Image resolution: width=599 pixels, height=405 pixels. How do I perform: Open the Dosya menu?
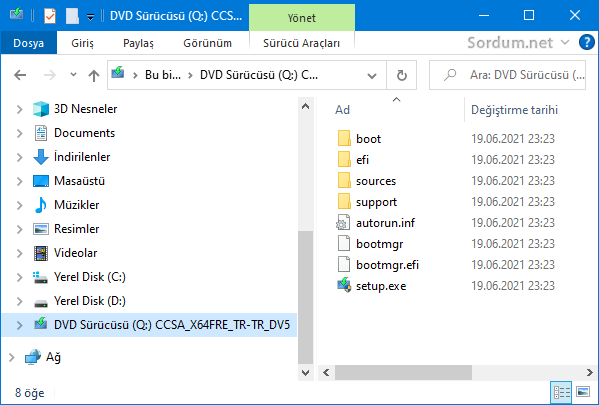pyautogui.click(x=29, y=43)
